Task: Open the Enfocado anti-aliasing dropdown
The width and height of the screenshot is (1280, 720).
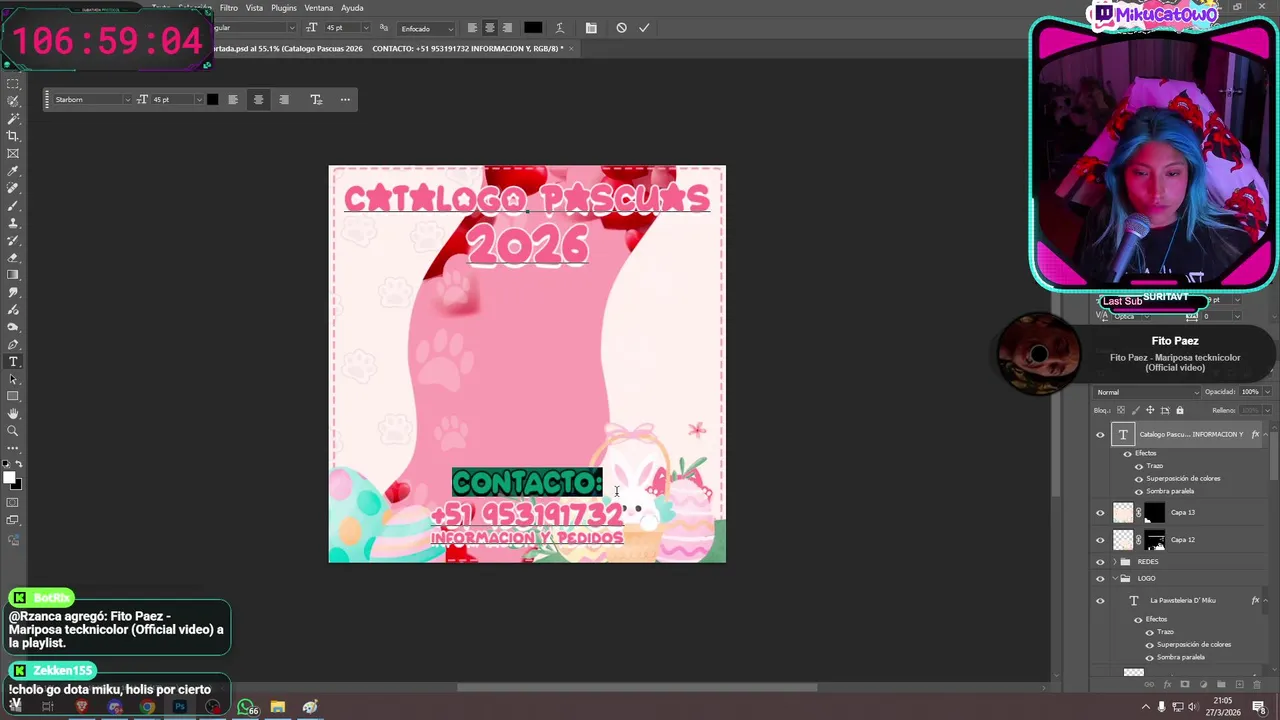Action: (x=425, y=28)
